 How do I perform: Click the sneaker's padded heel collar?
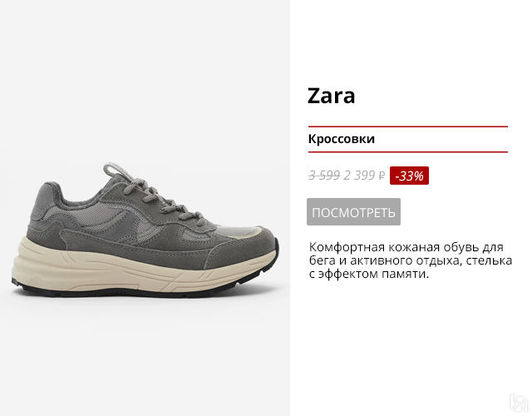[49, 200]
